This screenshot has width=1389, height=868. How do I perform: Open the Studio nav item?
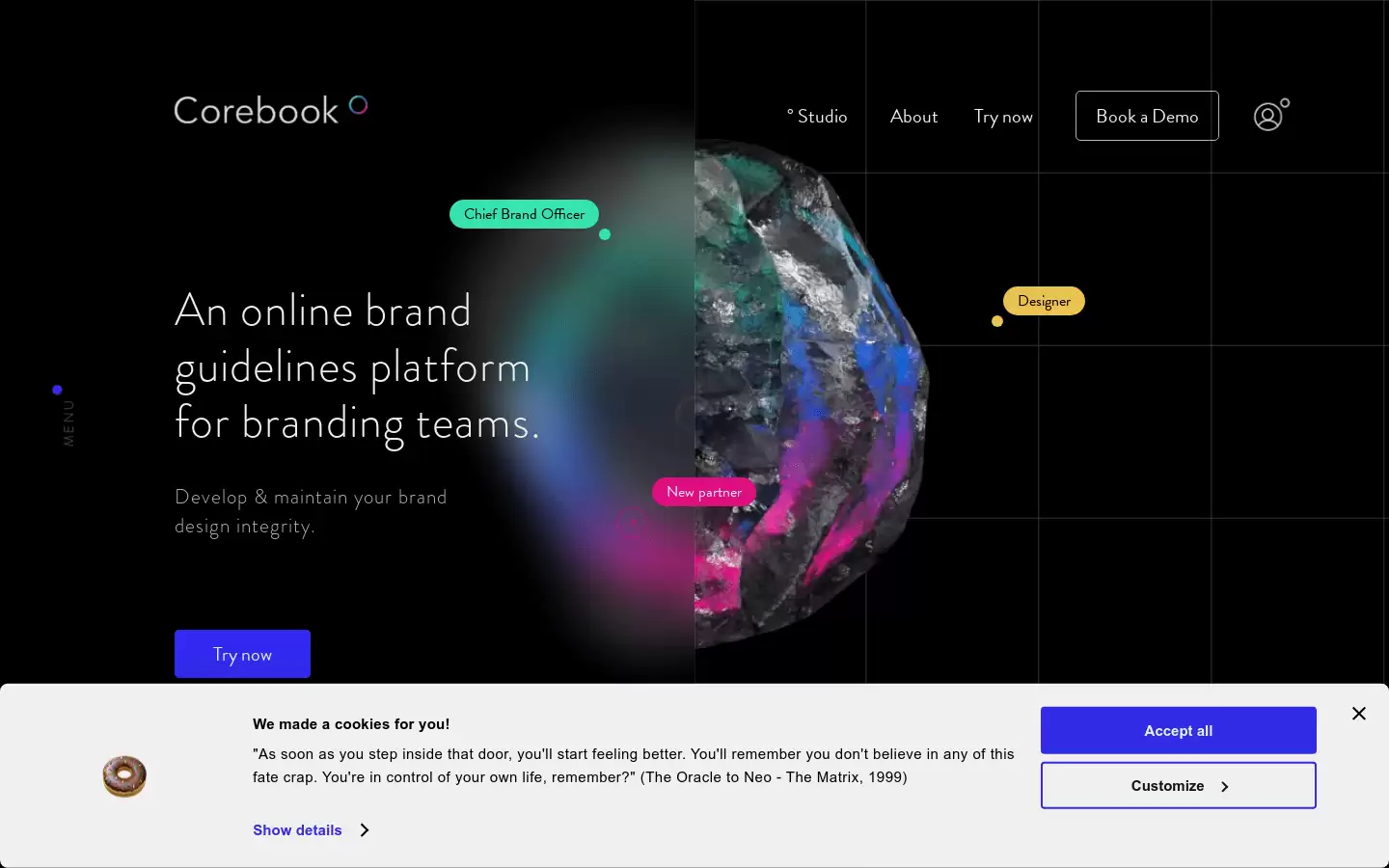(817, 117)
